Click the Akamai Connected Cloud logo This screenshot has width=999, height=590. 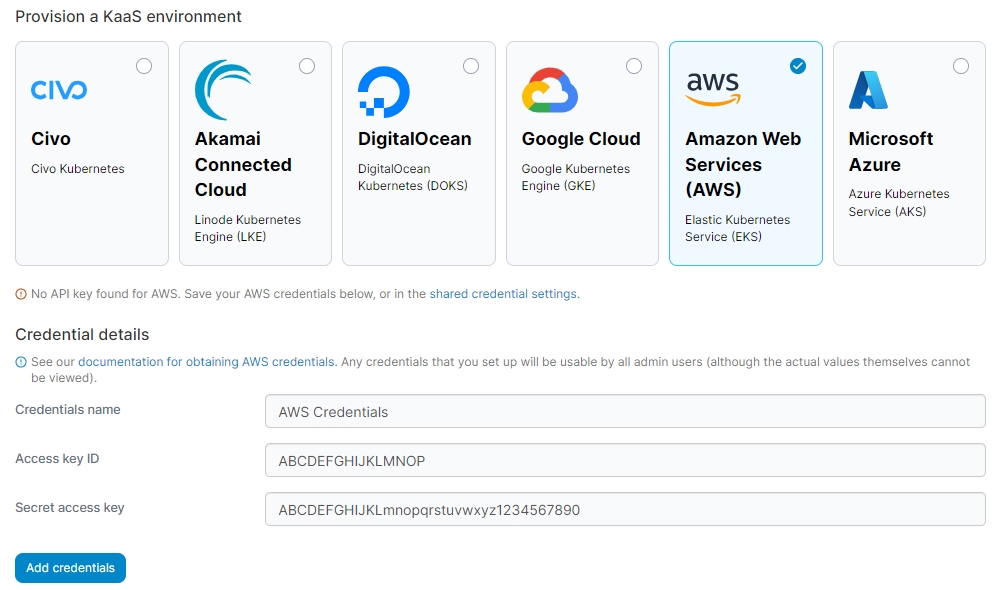[223, 90]
